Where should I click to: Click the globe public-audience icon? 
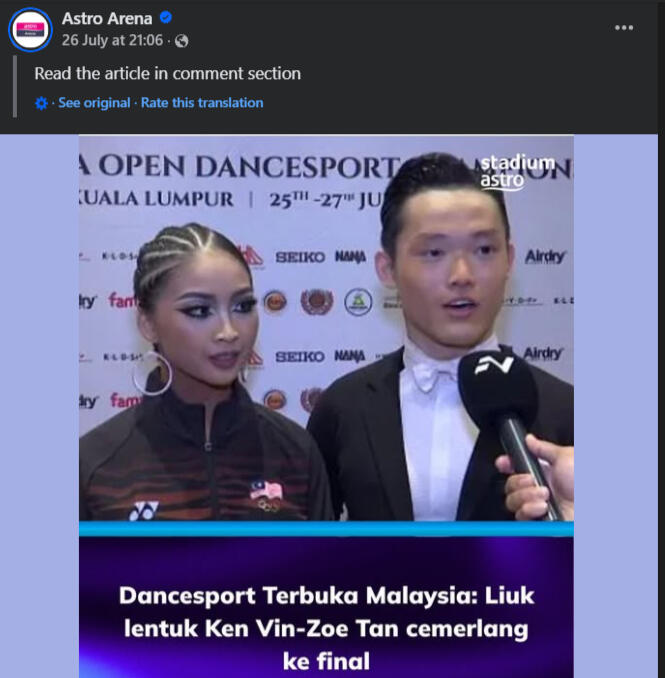point(182,41)
